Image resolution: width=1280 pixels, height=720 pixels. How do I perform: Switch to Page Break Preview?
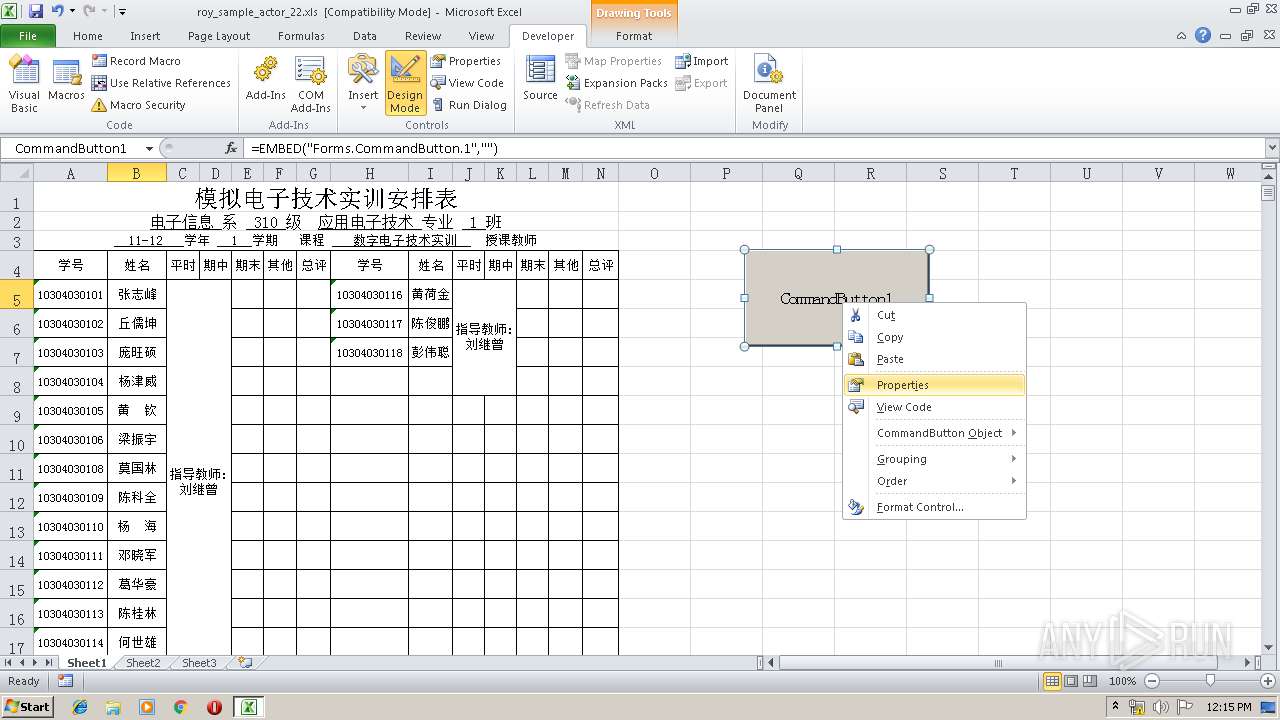(1090, 681)
